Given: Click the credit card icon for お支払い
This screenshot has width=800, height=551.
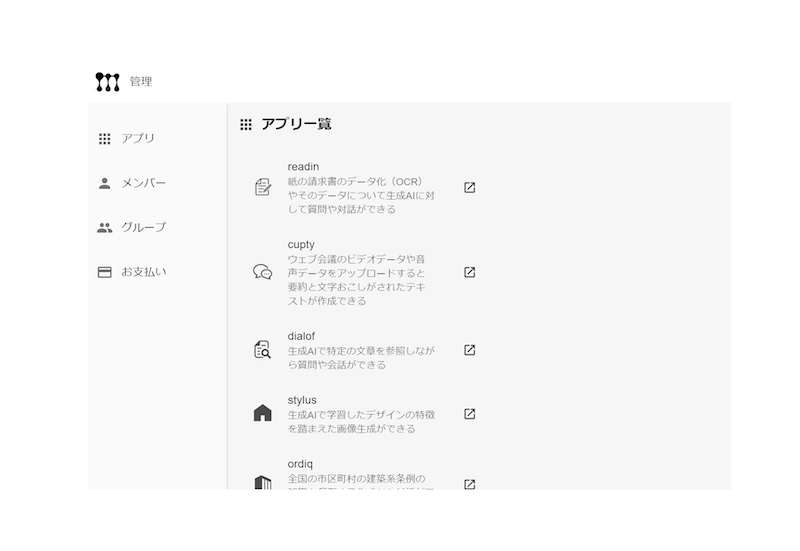Looking at the screenshot, I should (105, 272).
